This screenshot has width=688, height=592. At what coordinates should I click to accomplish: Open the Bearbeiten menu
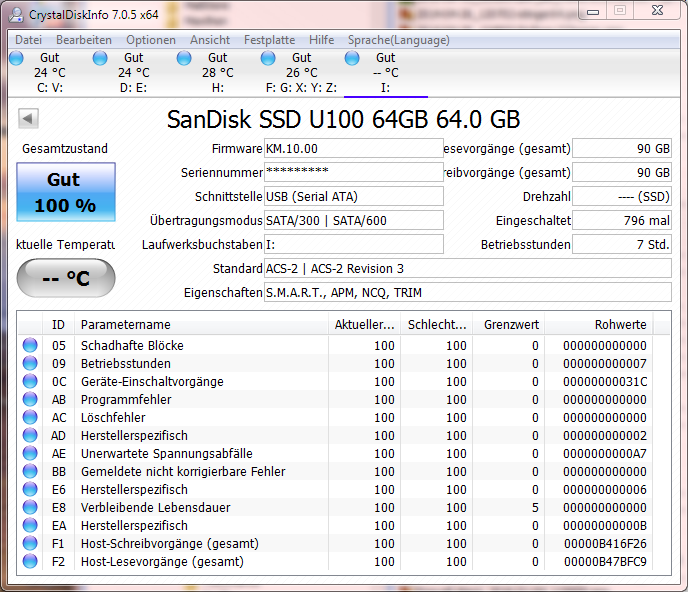[84, 40]
